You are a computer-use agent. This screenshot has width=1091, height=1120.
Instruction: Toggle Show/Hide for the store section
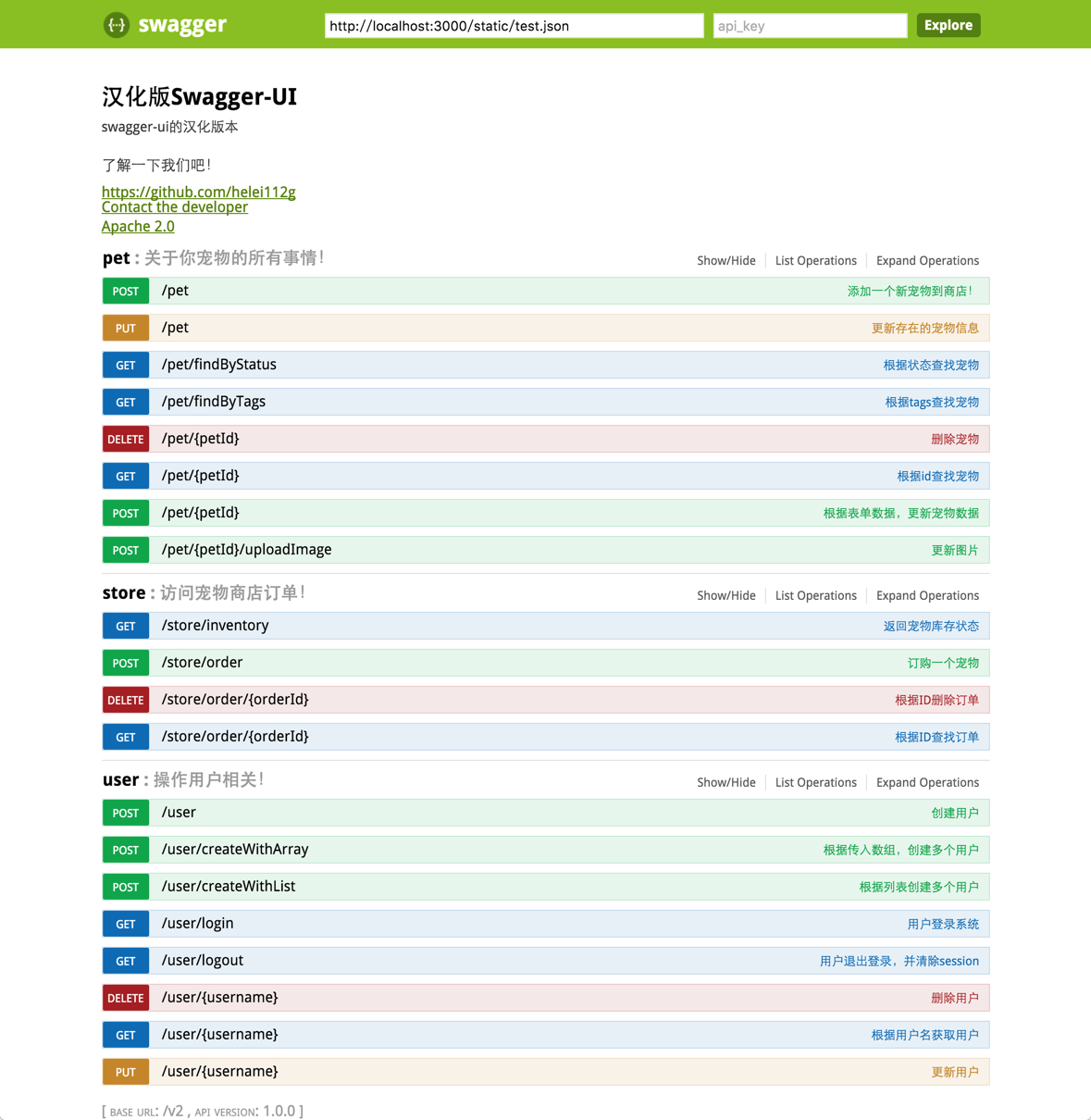click(x=726, y=596)
